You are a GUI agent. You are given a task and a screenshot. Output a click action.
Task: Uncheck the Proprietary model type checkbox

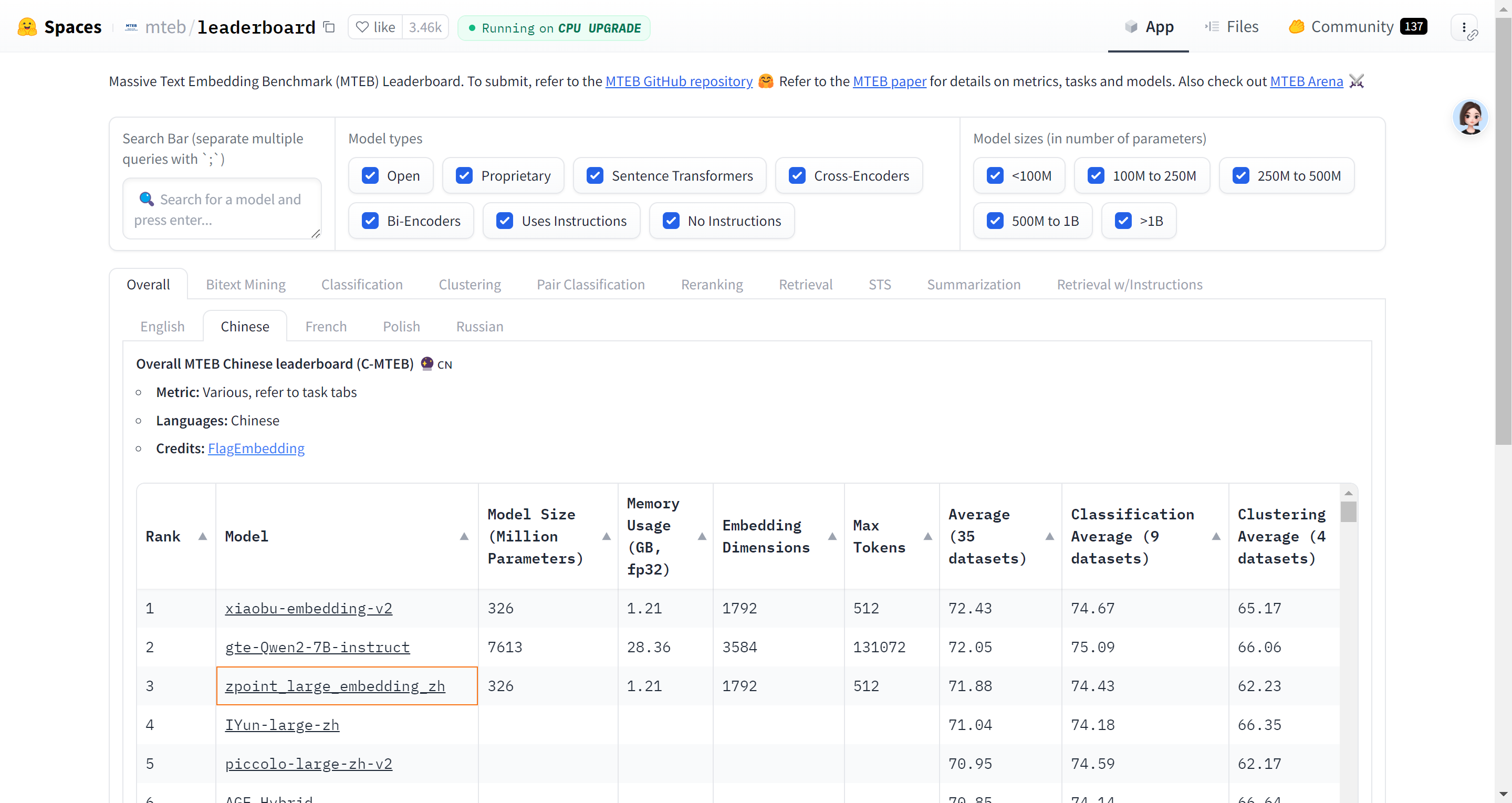point(464,175)
